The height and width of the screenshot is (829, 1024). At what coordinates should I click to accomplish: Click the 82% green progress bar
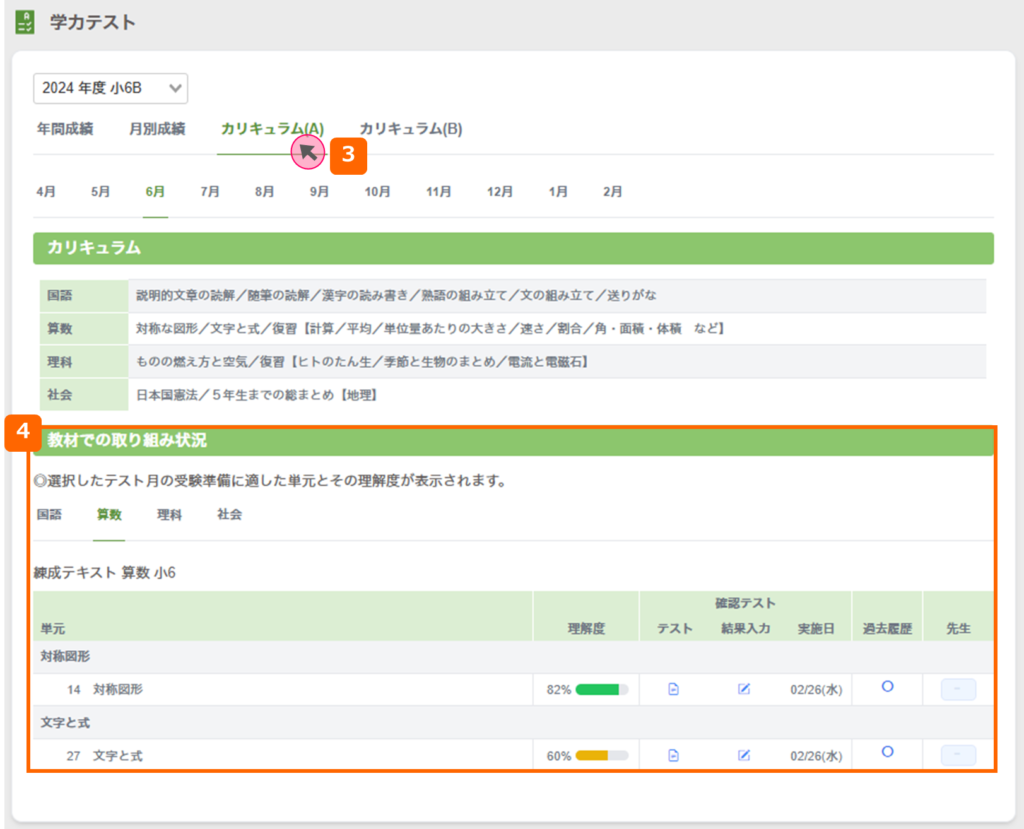tap(601, 689)
